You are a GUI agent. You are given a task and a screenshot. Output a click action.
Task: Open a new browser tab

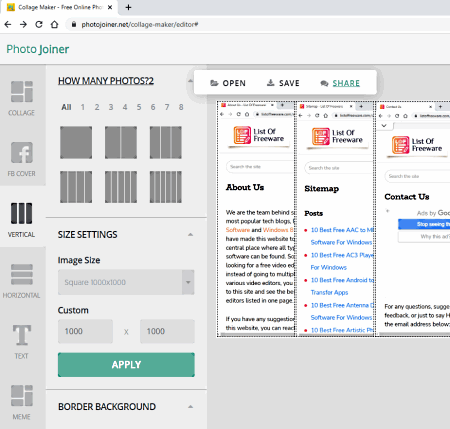(128, 7)
